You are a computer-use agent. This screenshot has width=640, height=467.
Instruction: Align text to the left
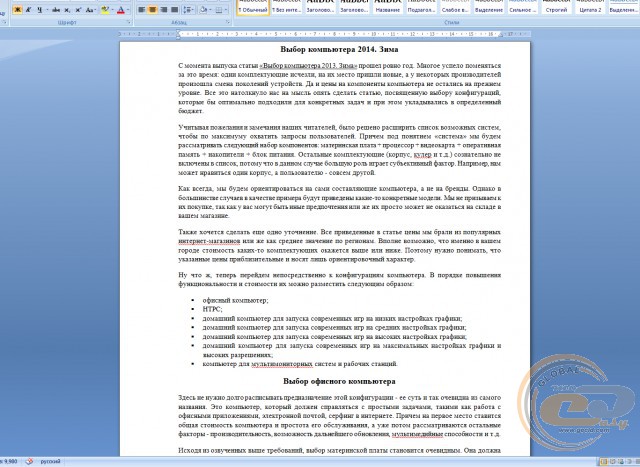[x=142, y=9]
